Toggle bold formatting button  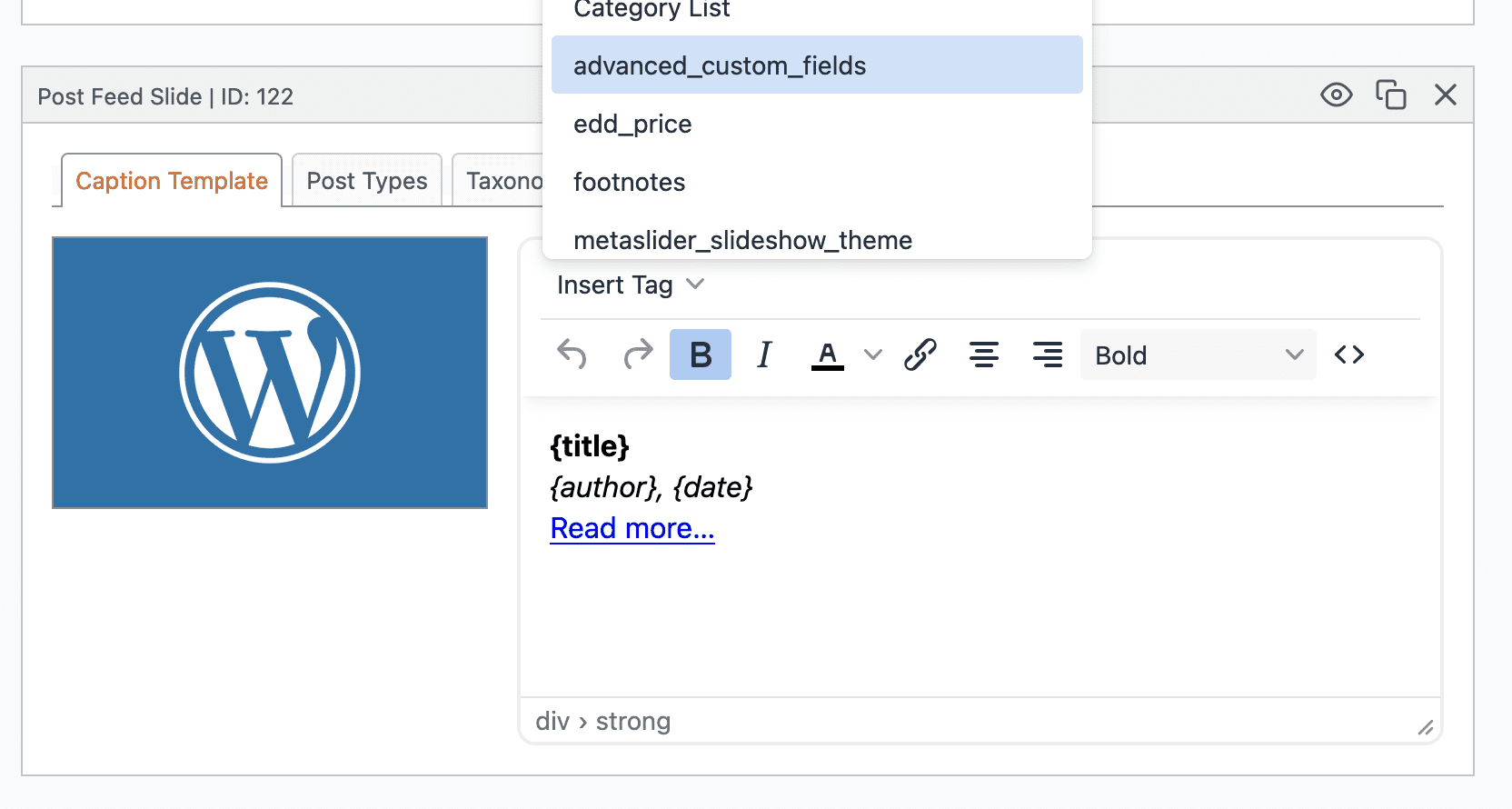pos(700,355)
